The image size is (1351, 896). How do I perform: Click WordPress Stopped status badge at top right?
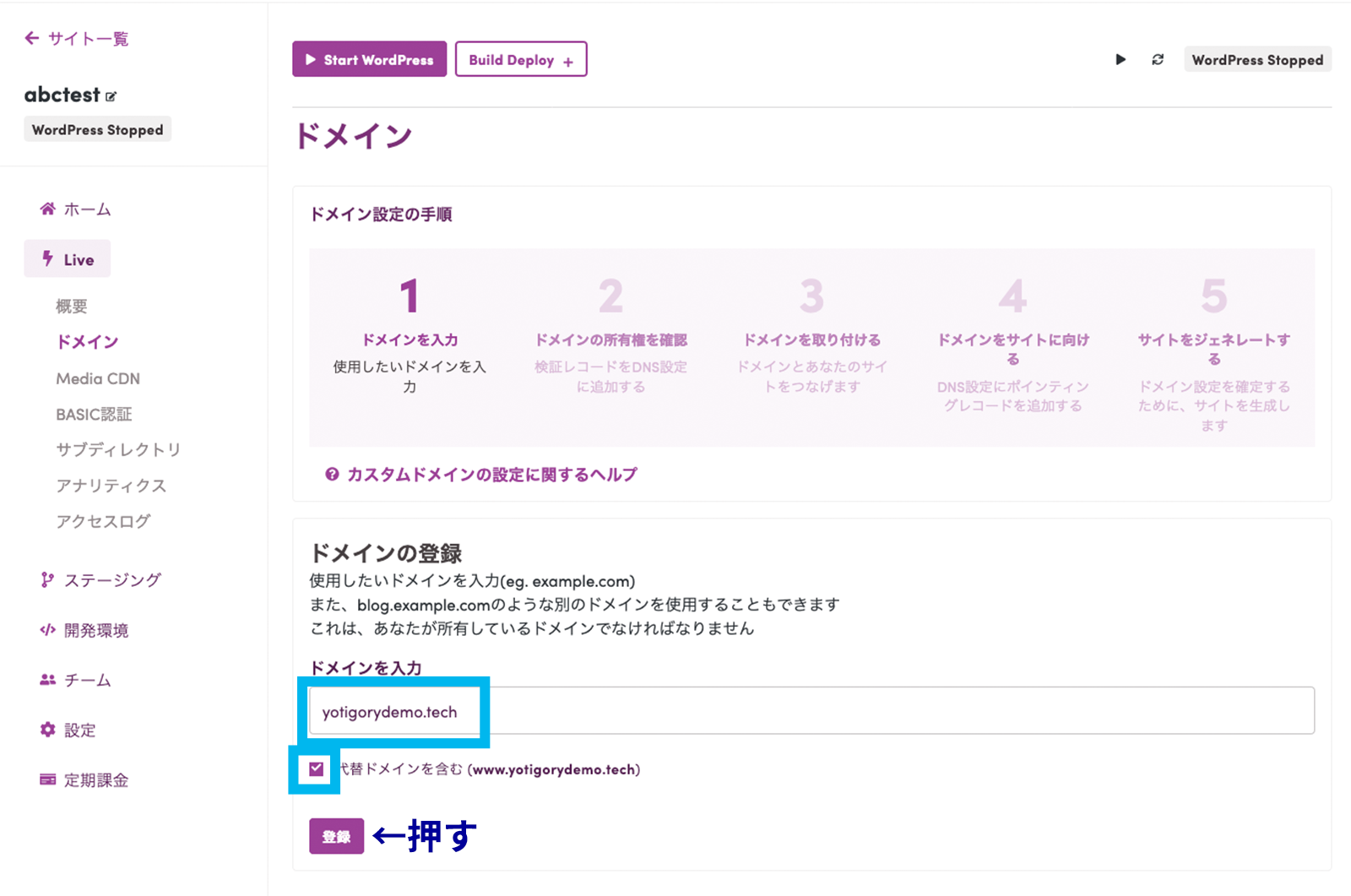coord(1257,60)
